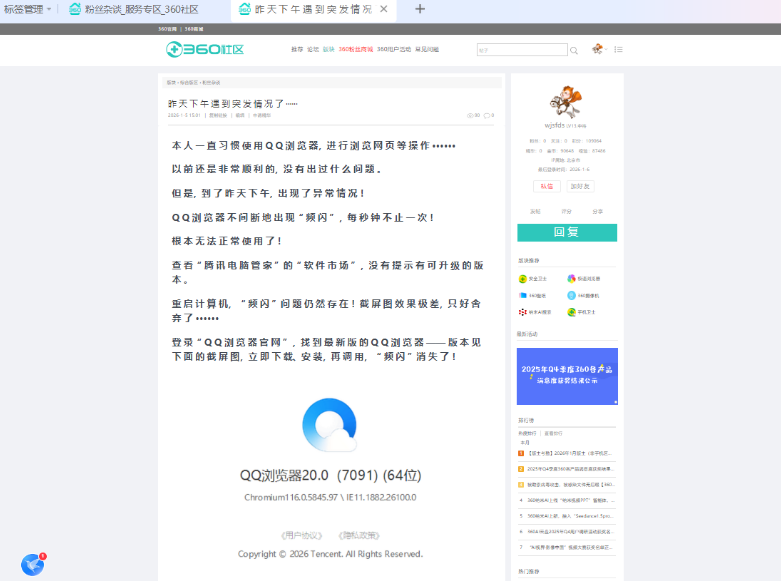
Task: Open the list menu icon in header
Action: click(618, 49)
